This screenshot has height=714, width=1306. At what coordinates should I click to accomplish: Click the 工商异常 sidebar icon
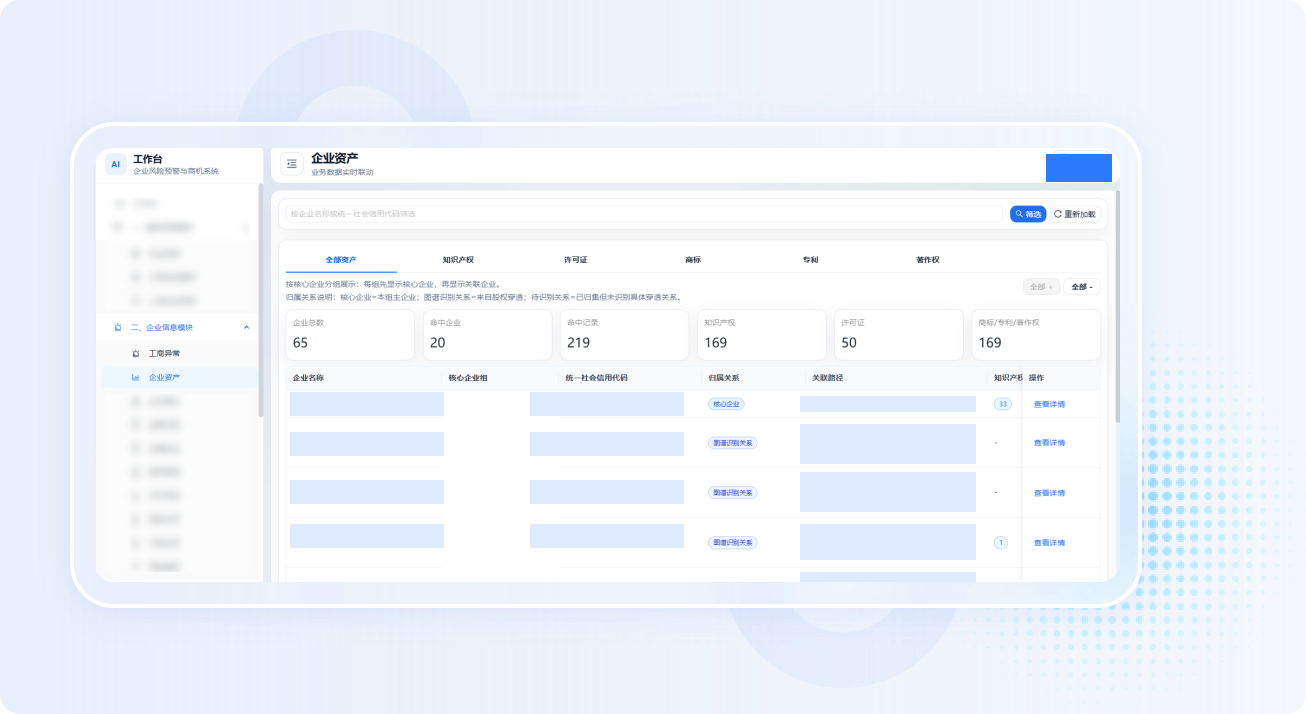click(136, 353)
